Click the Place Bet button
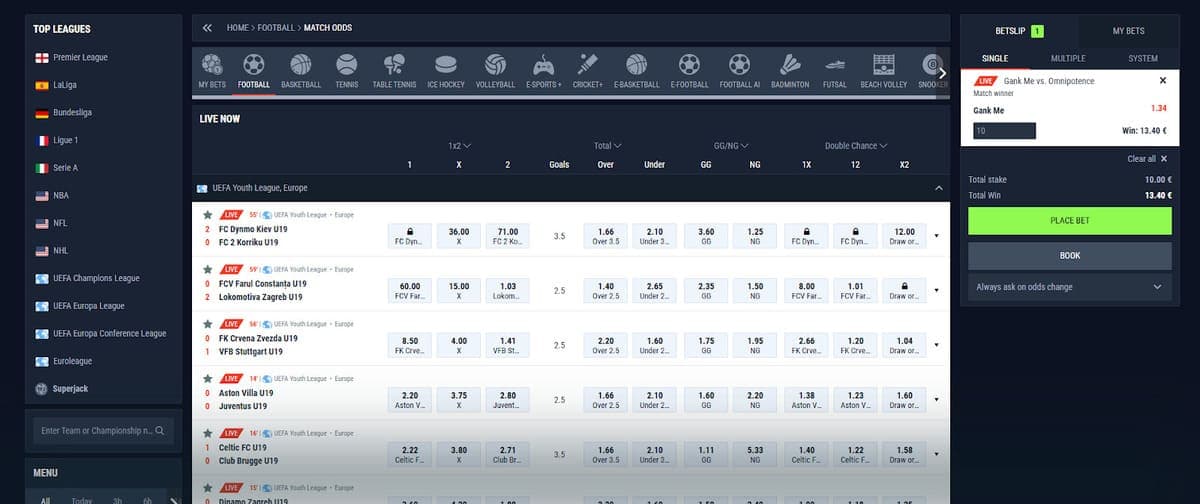This screenshot has height=504, width=1200. tap(1070, 220)
